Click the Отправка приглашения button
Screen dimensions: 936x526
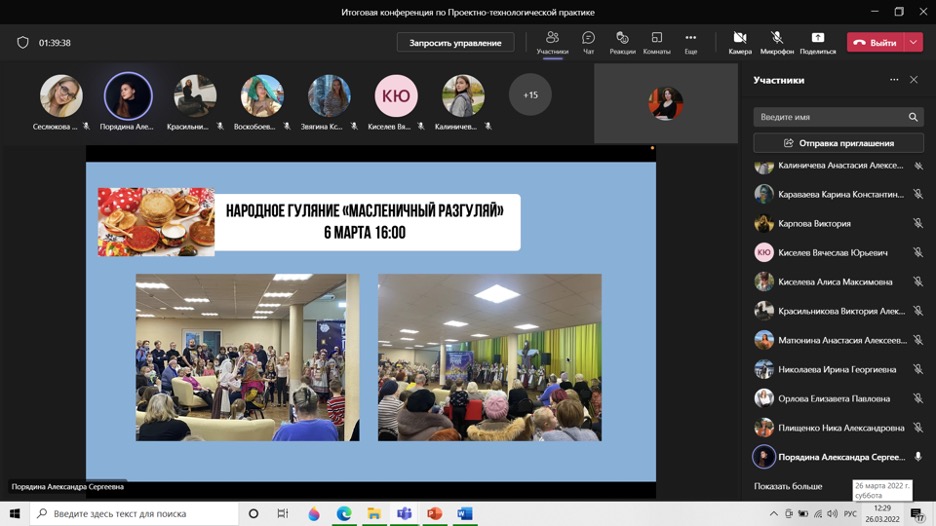tap(838, 143)
